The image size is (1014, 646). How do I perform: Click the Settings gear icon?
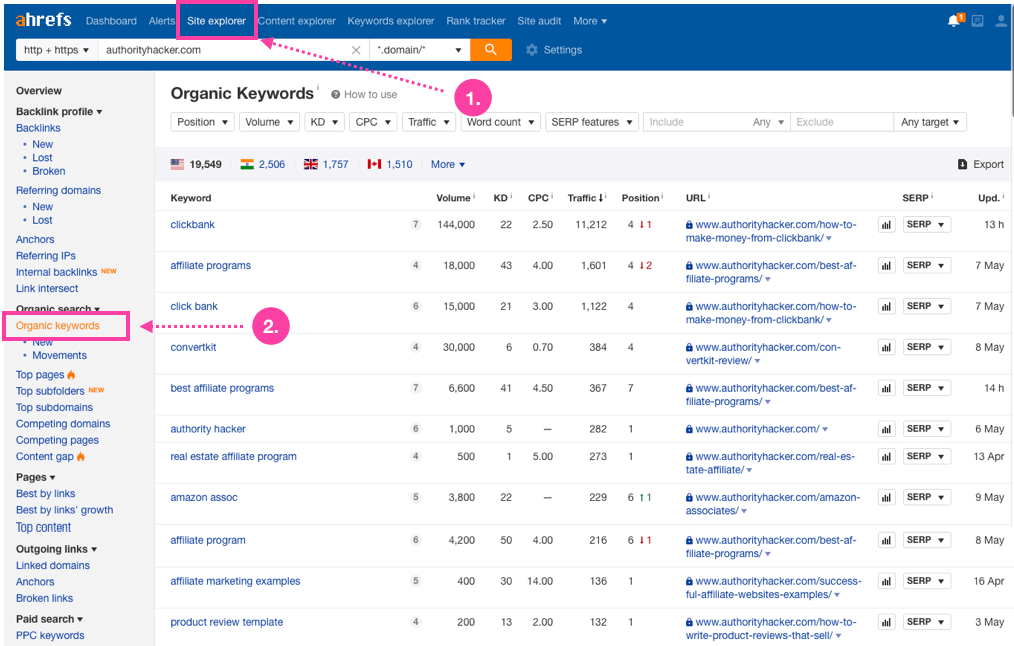pos(532,50)
